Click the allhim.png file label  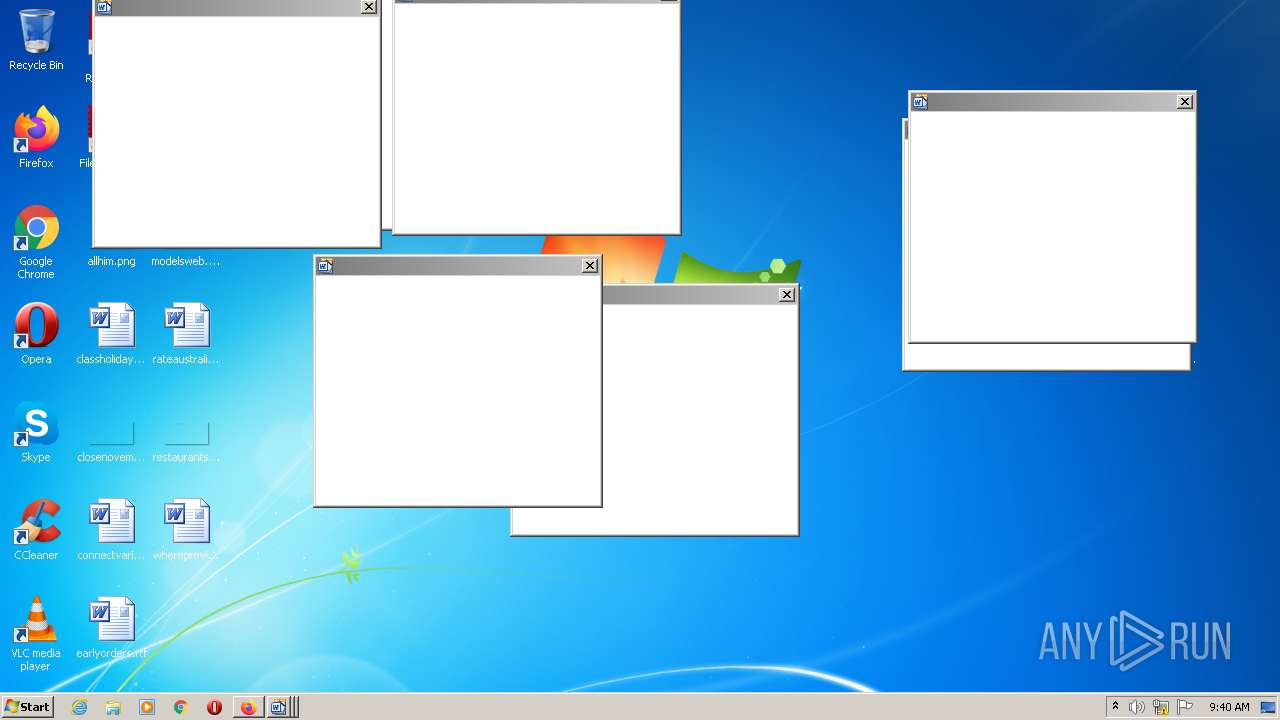pyautogui.click(x=111, y=261)
